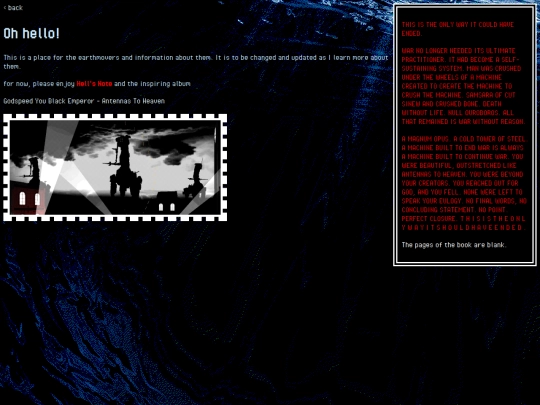
Task: Click the intro sentence about the earthmovers
Action: pyautogui.click(x=196, y=62)
